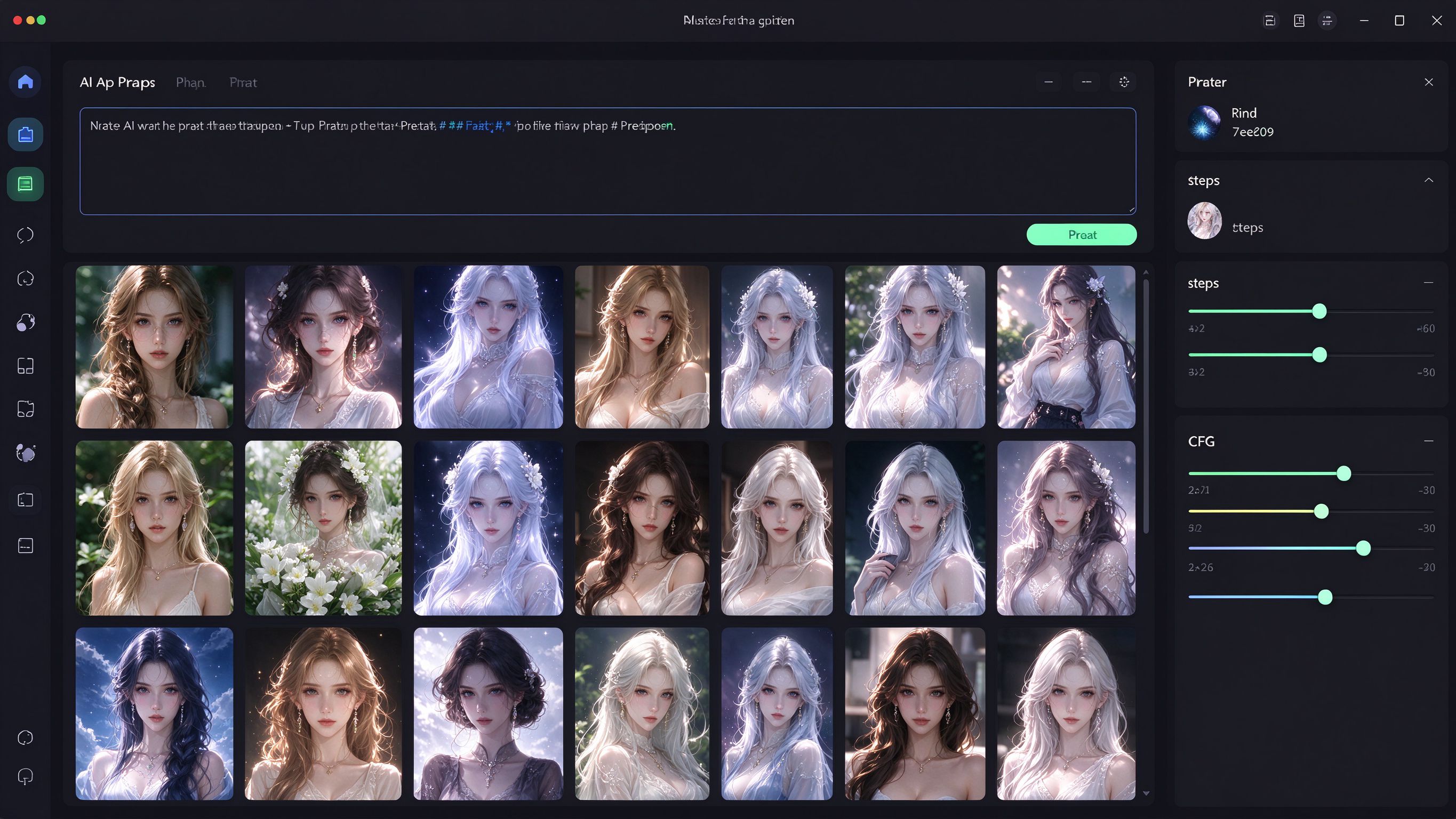The width and height of the screenshot is (1456, 819).
Task: Collapse the CFG section
Action: [1429, 441]
